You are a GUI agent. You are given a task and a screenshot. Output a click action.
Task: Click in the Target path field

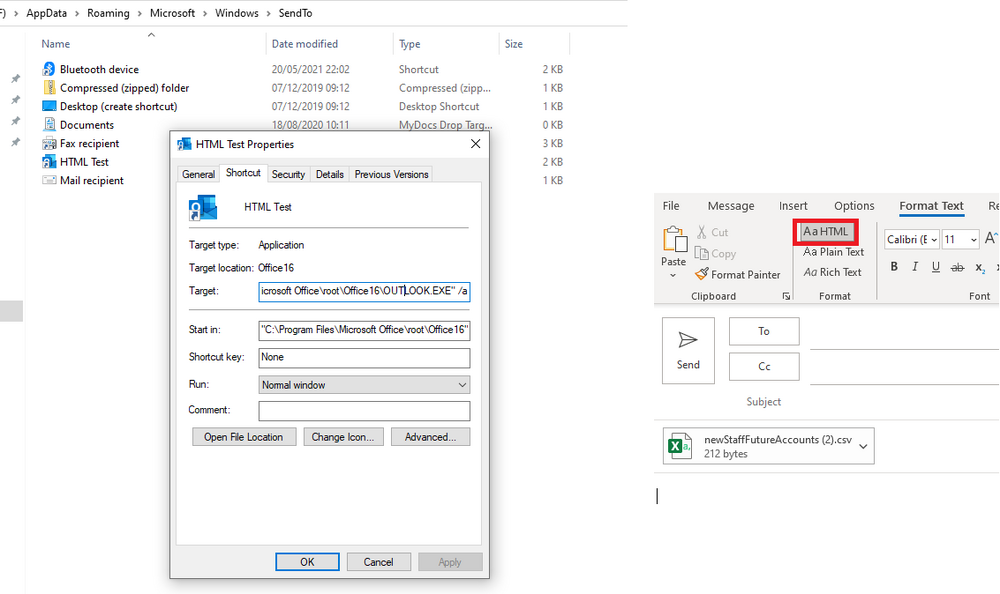[364, 291]
